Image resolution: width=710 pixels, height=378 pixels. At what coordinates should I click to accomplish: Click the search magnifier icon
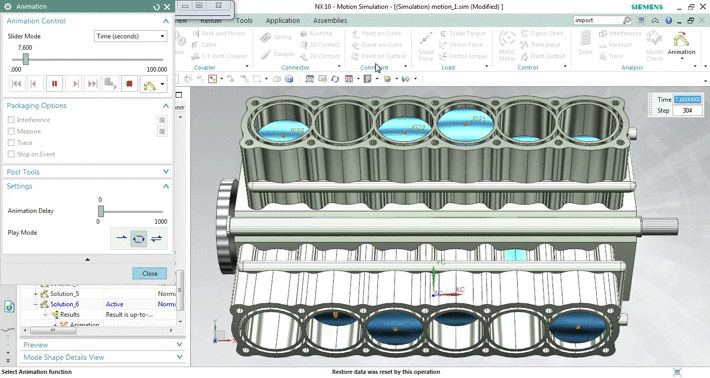tap(627, 20)
